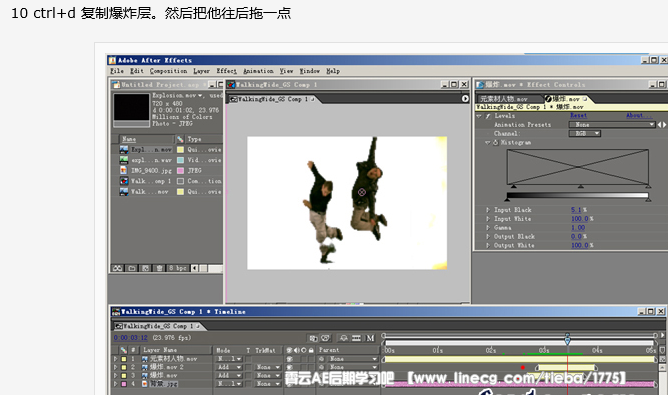Screen dimensions: 668x395
Task: Open Animation Presets dropdown in Effect Controls
Action: 612,124
